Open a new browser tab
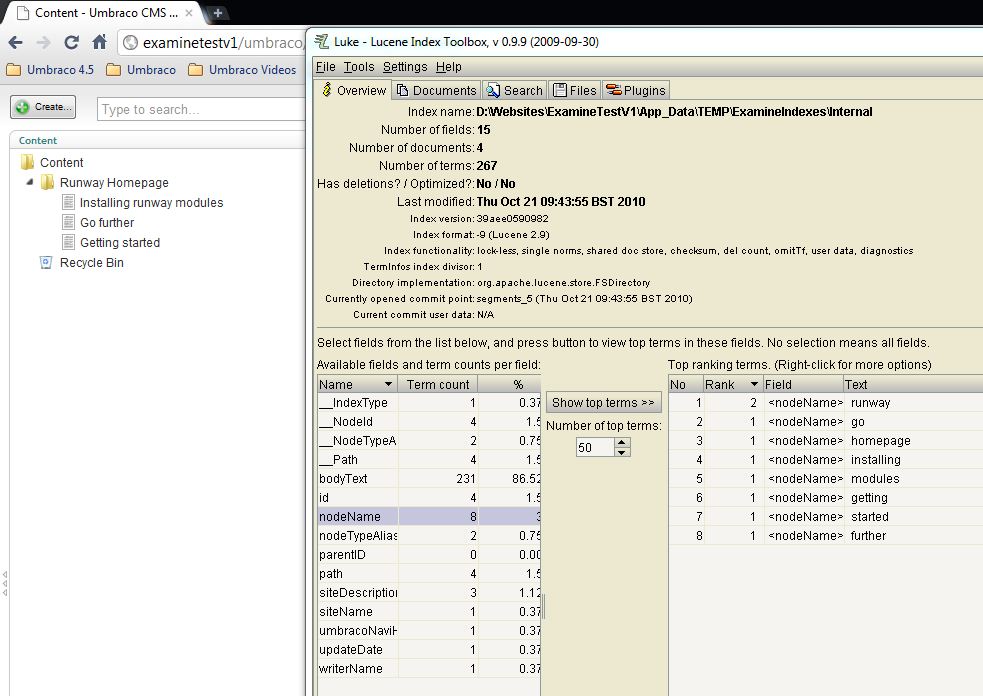The height and width of the screenshot is (696, 983). [218, 13]
